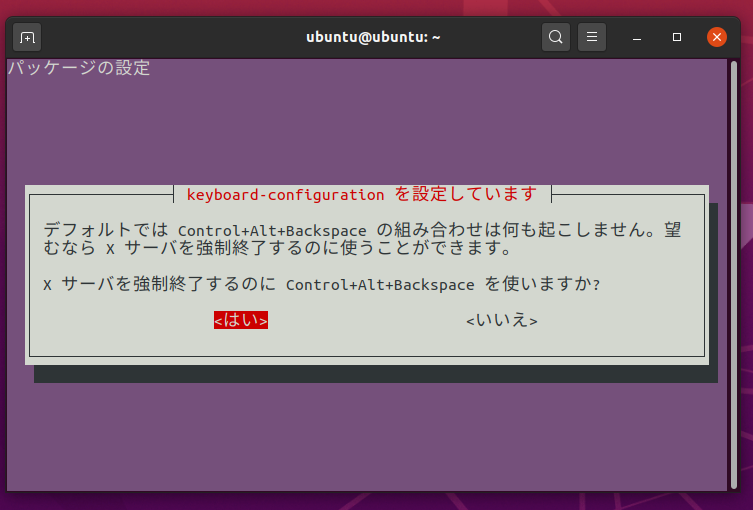Viewport: 753px width, 510px height.
Task: Click the line むなら X サーバを強制終了する
Action: pyautogui.click(x=278, y=248)
